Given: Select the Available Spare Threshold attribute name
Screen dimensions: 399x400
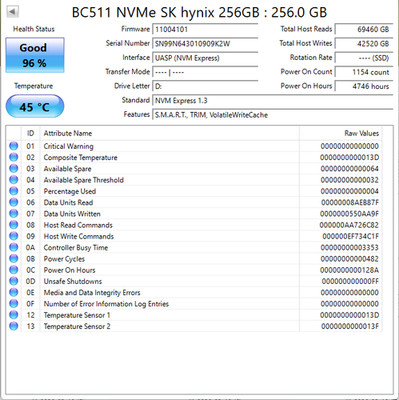Looking at the screenshot, I should (x=84, y=180).
